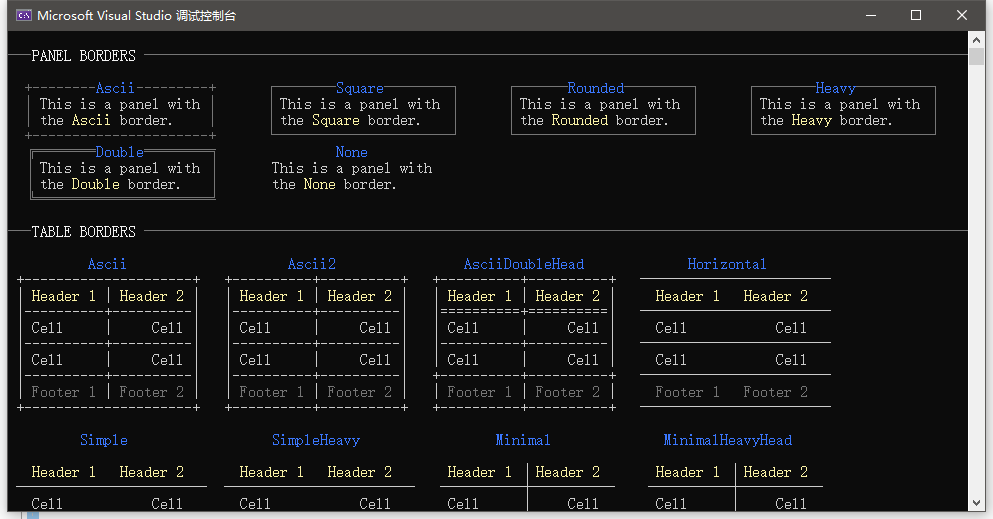Click 'Header 2' in the Ascii table
The width and height of the screenshot is (993, 519).
(x=151, y=296)
